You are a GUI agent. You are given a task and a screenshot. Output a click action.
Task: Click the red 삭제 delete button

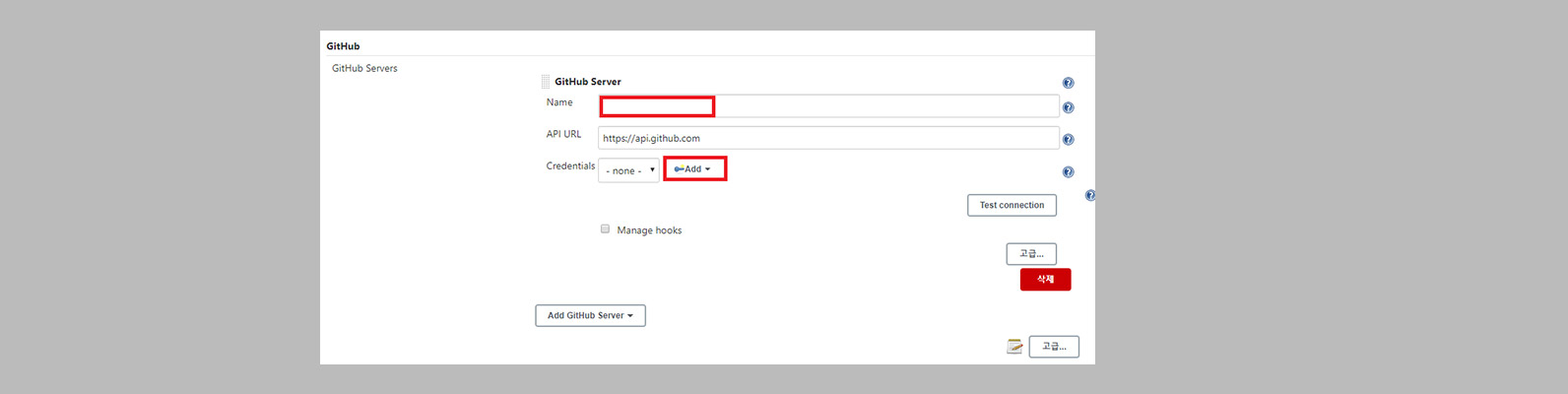[1045, 280]
